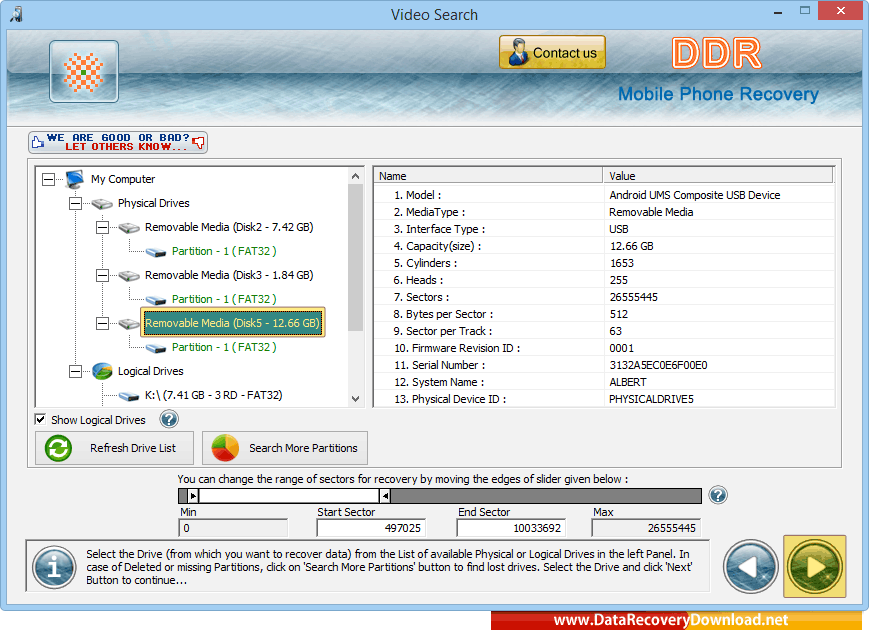Collapse the Disk2 7.42 GB removable media node
Viewport: 869px width, 632px height.
pos(103,227)
